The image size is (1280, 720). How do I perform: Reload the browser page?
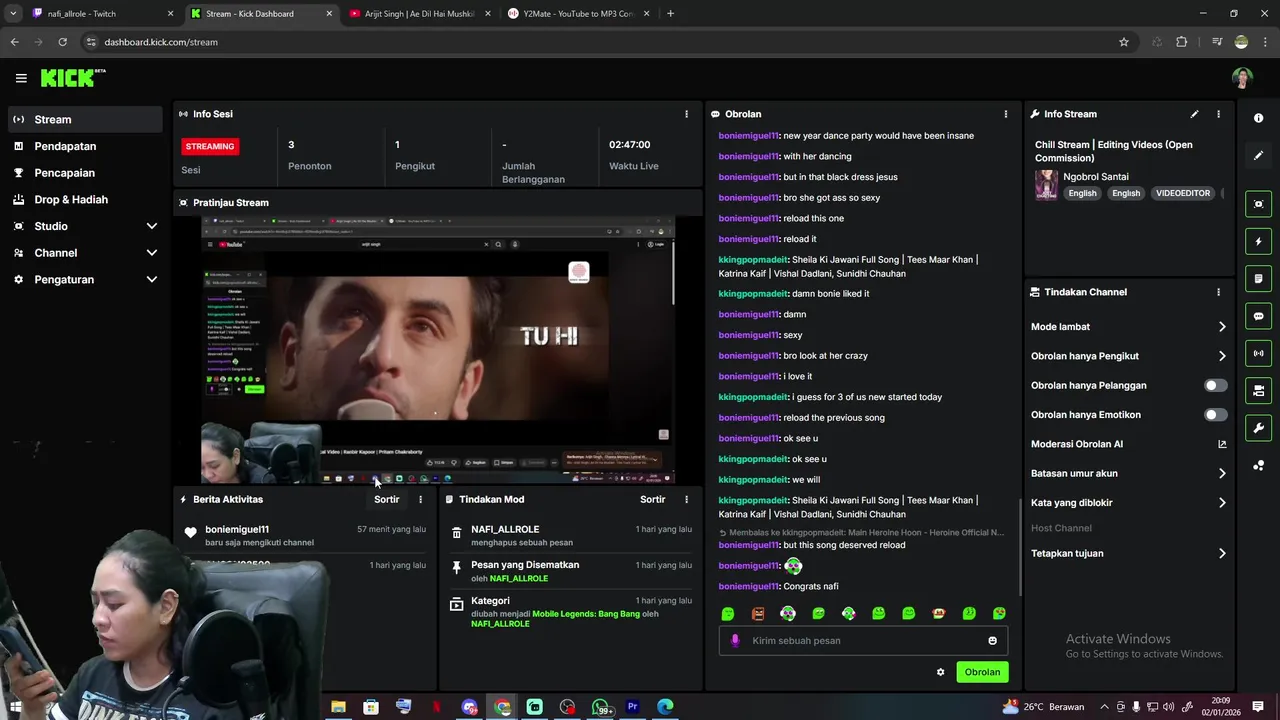[x=62, y=42]
